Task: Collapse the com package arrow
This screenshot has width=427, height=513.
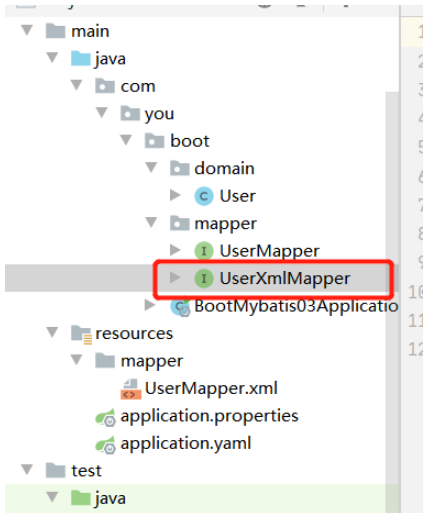Action: click(77, 85)
